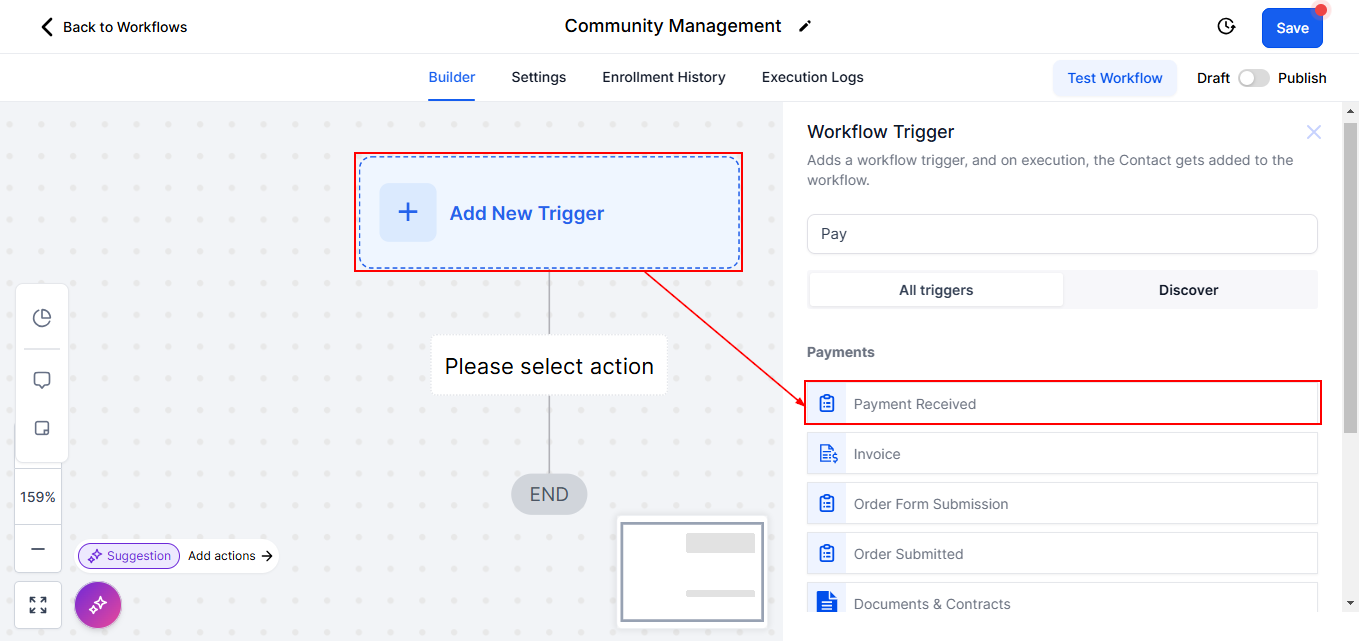This screenshot has height=641, width=1359.
Task: Choose the Order Form Submission trigger
Action: coord(1062,503)
